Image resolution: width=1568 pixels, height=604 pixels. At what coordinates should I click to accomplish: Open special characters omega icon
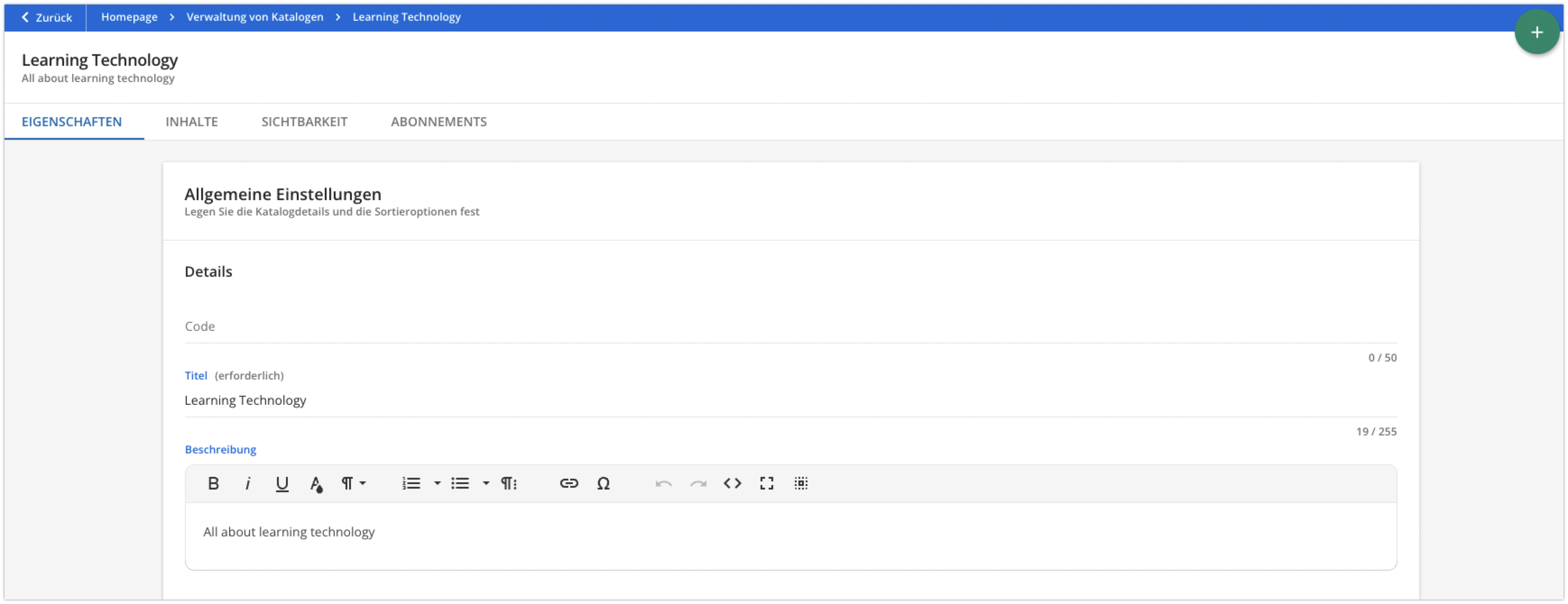(x=603, y=484)
